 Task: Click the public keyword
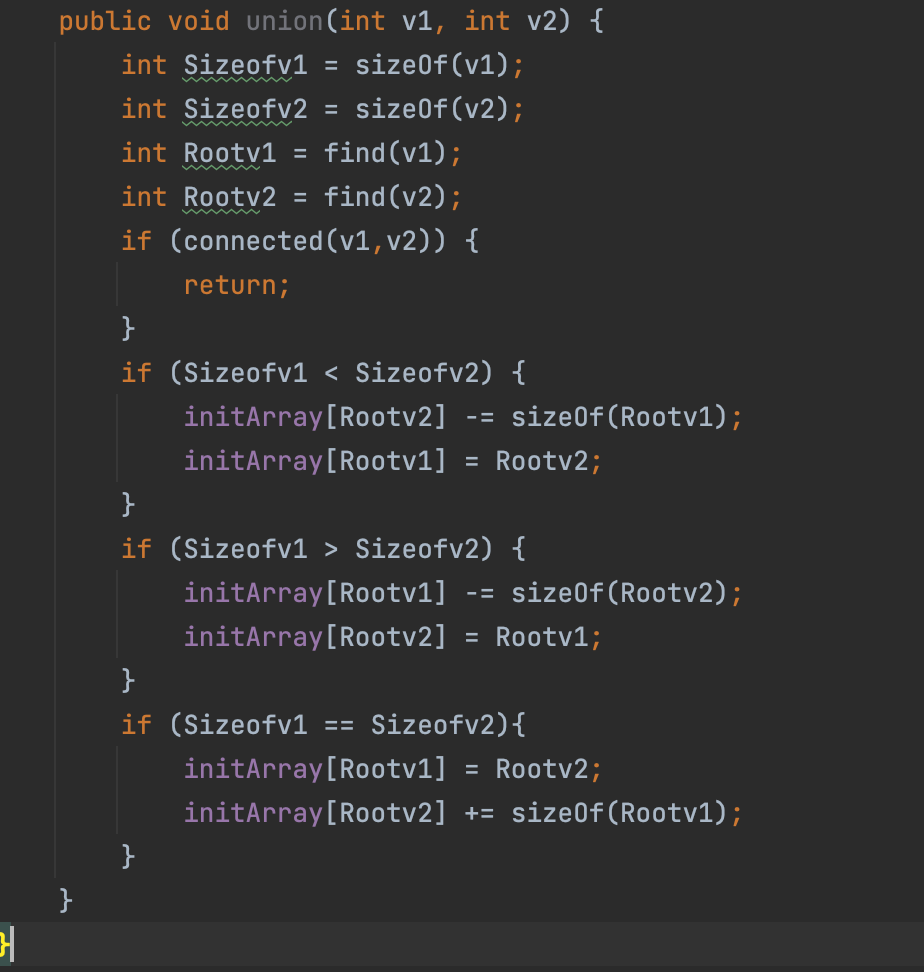coord(105,21)
